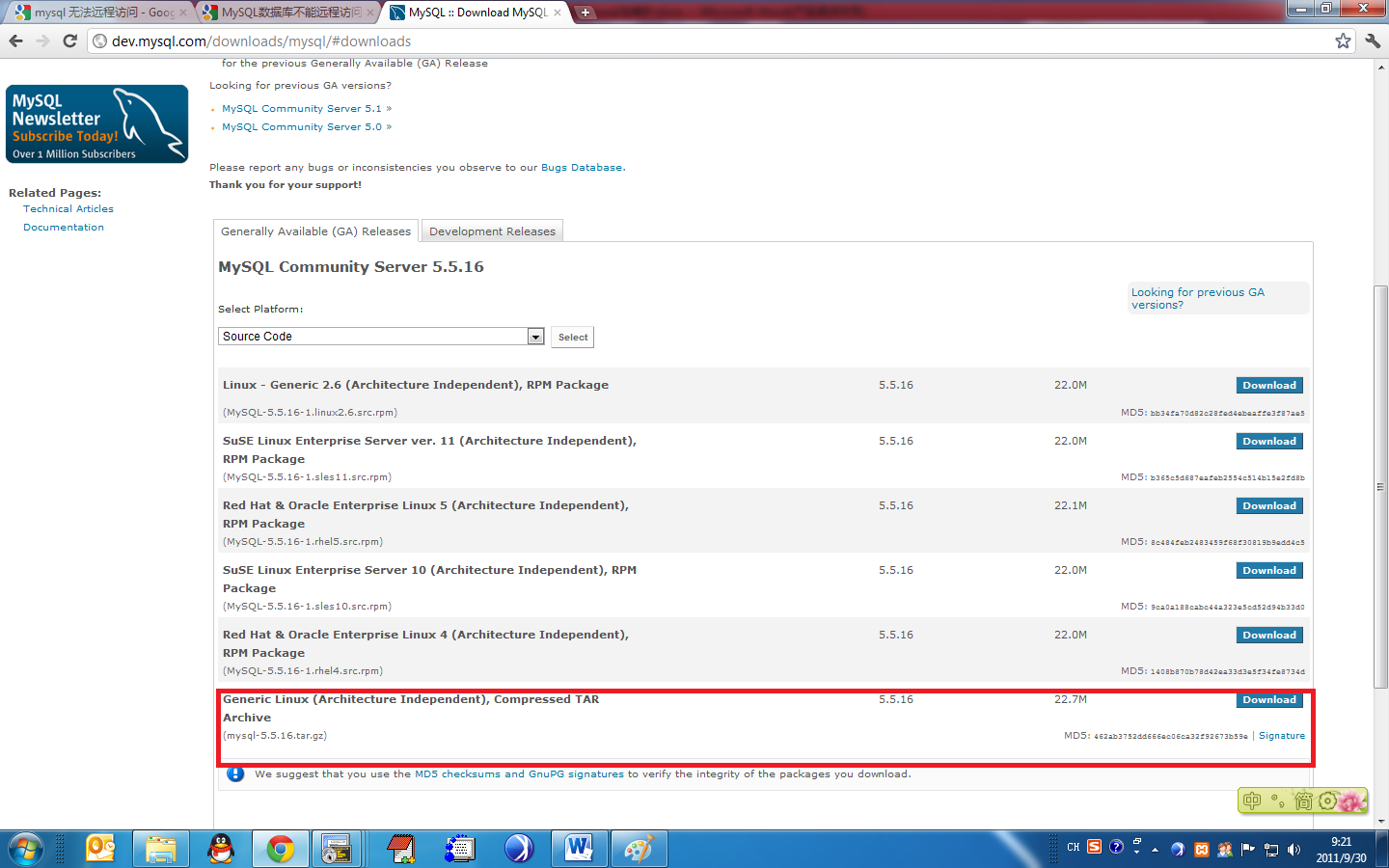Download Red Hat Enterprise Linux 4 RPM
The height and width of the screenshot is (868, 1389).
(1269, 635)
